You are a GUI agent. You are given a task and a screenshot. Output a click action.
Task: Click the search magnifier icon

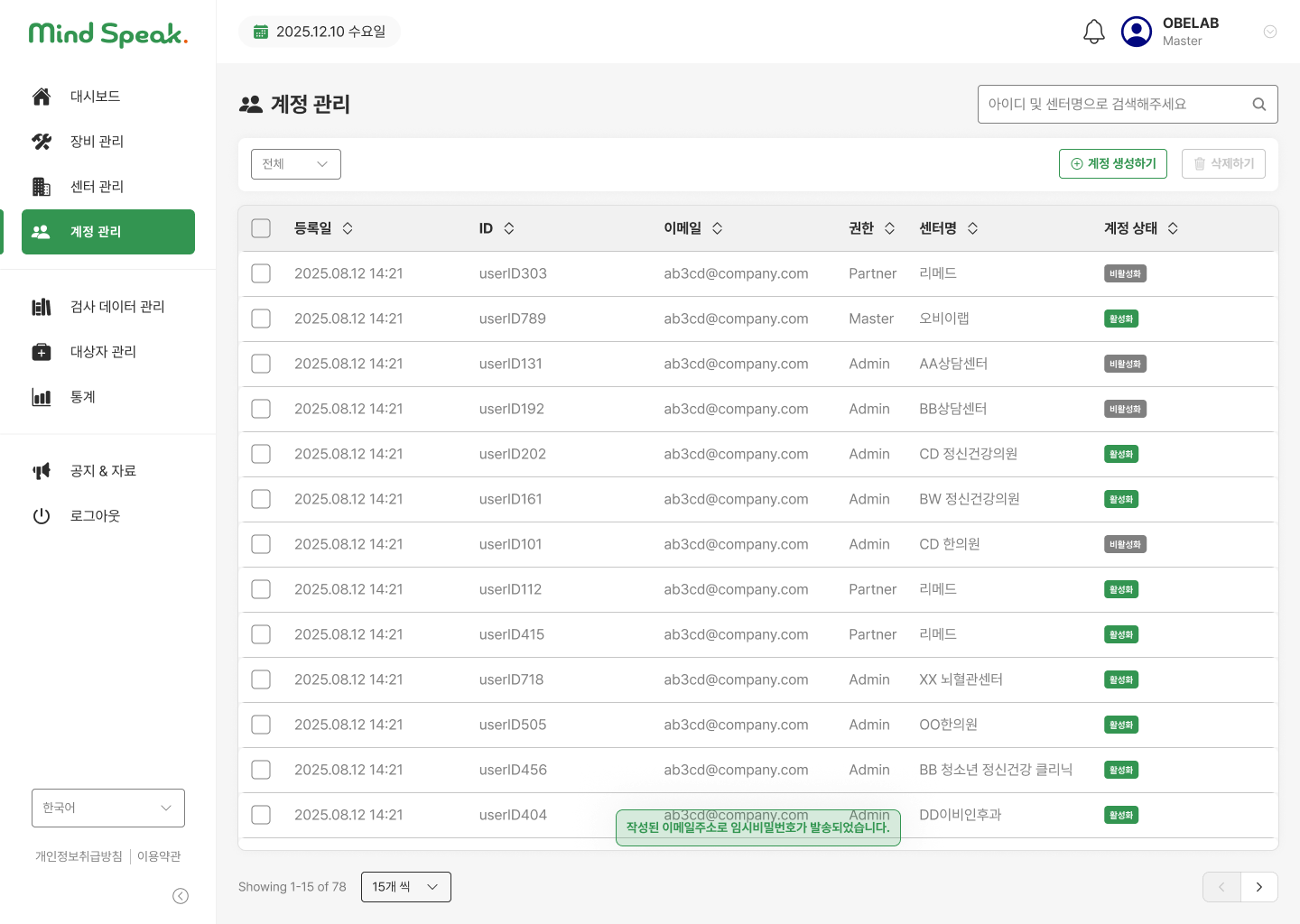pos(1259,105)
